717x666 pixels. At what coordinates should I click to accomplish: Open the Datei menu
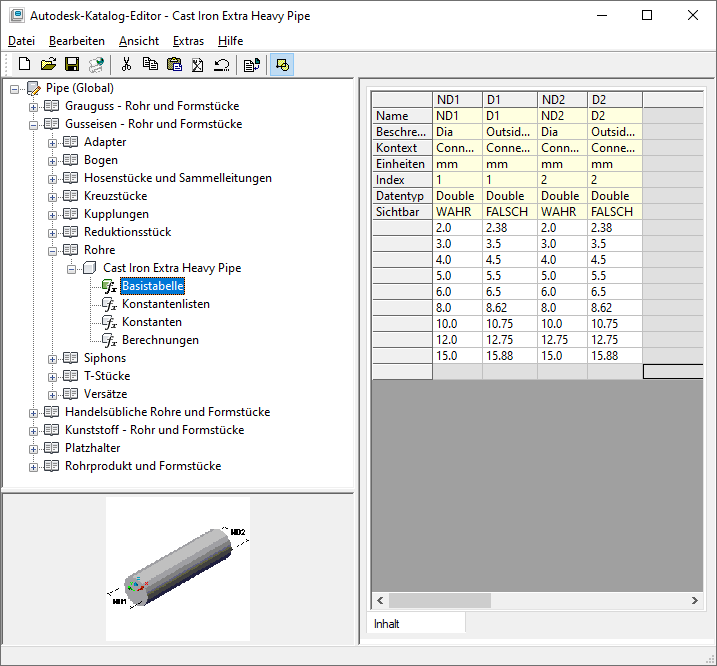tap(21, 41)
